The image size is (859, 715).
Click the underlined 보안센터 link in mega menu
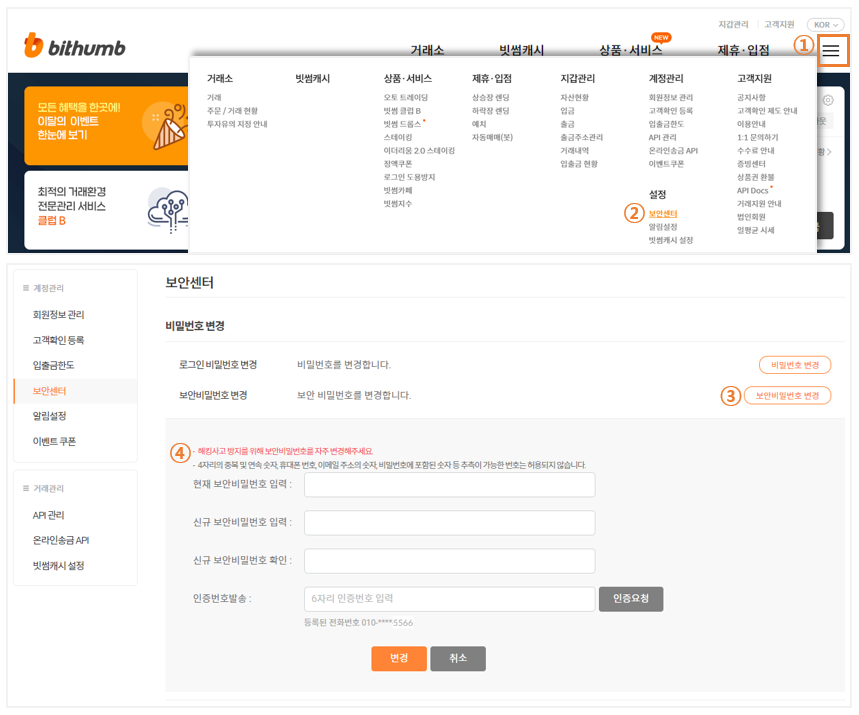pos(663,214)
